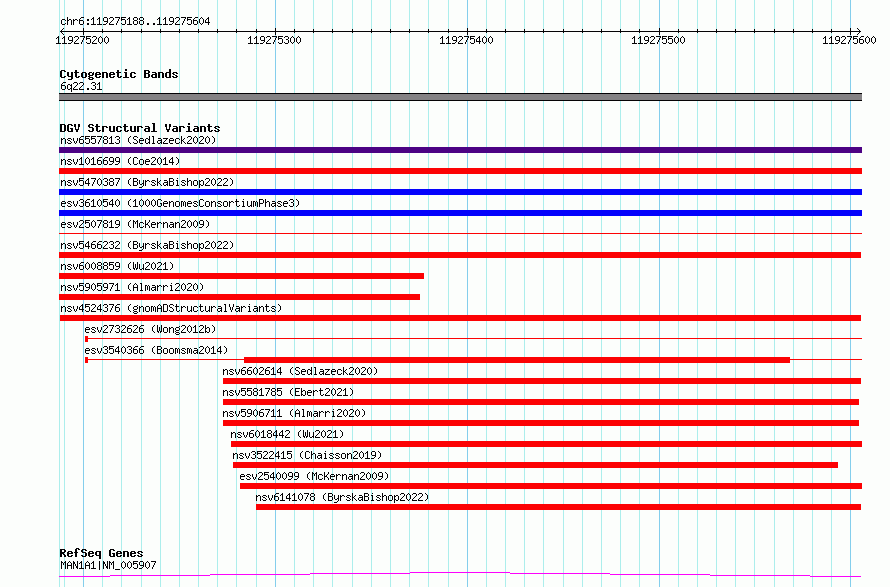The width and height of the screenshot is (890, 587).
Task: Click the red nsv3522415 variant bar
Action: (x=535, y=465)
